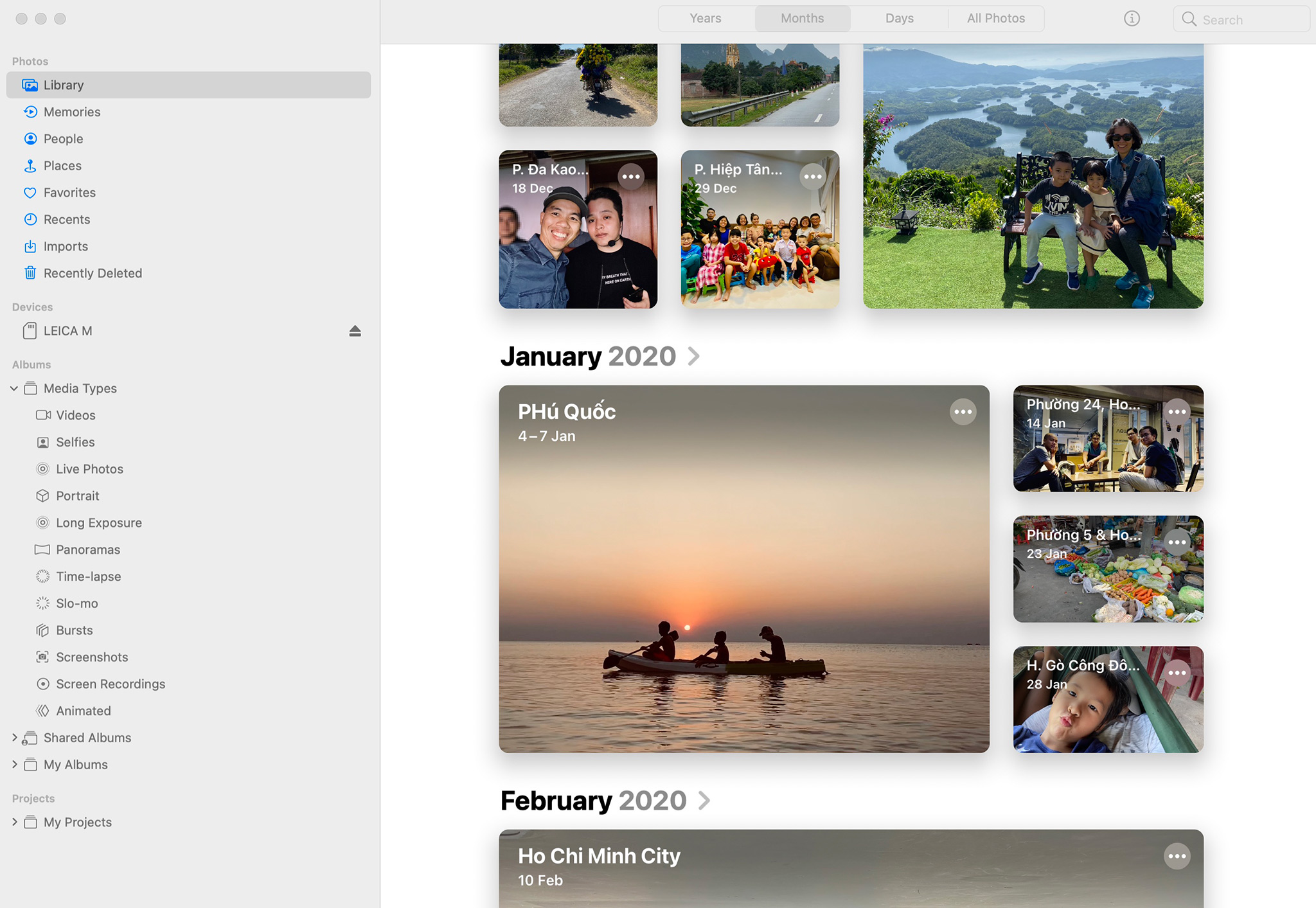
Task: Open January 2020 month chevron
Action: pyautogui.click(x=693, y=356)
